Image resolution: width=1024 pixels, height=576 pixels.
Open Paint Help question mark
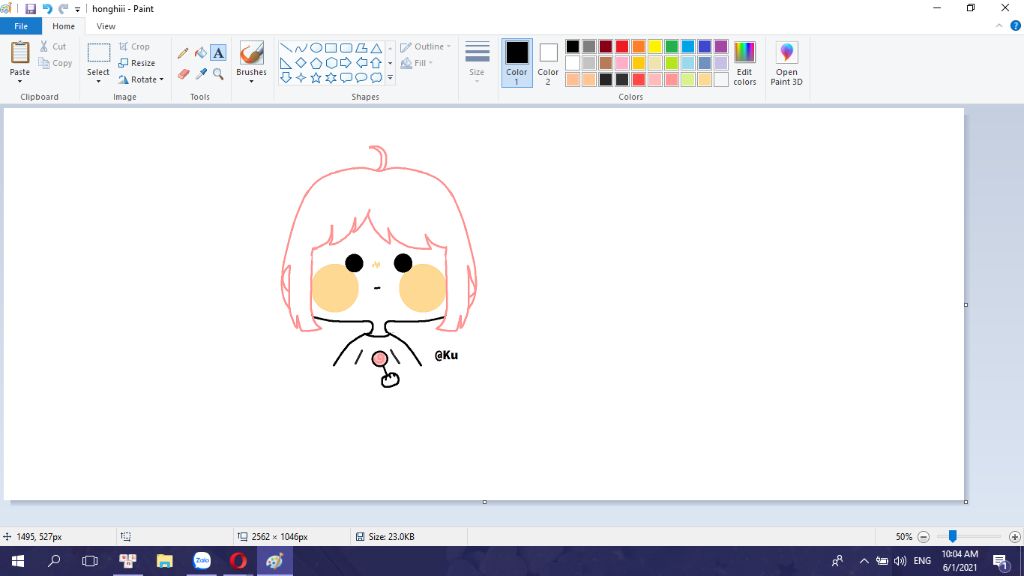(x=1016, y=26)
